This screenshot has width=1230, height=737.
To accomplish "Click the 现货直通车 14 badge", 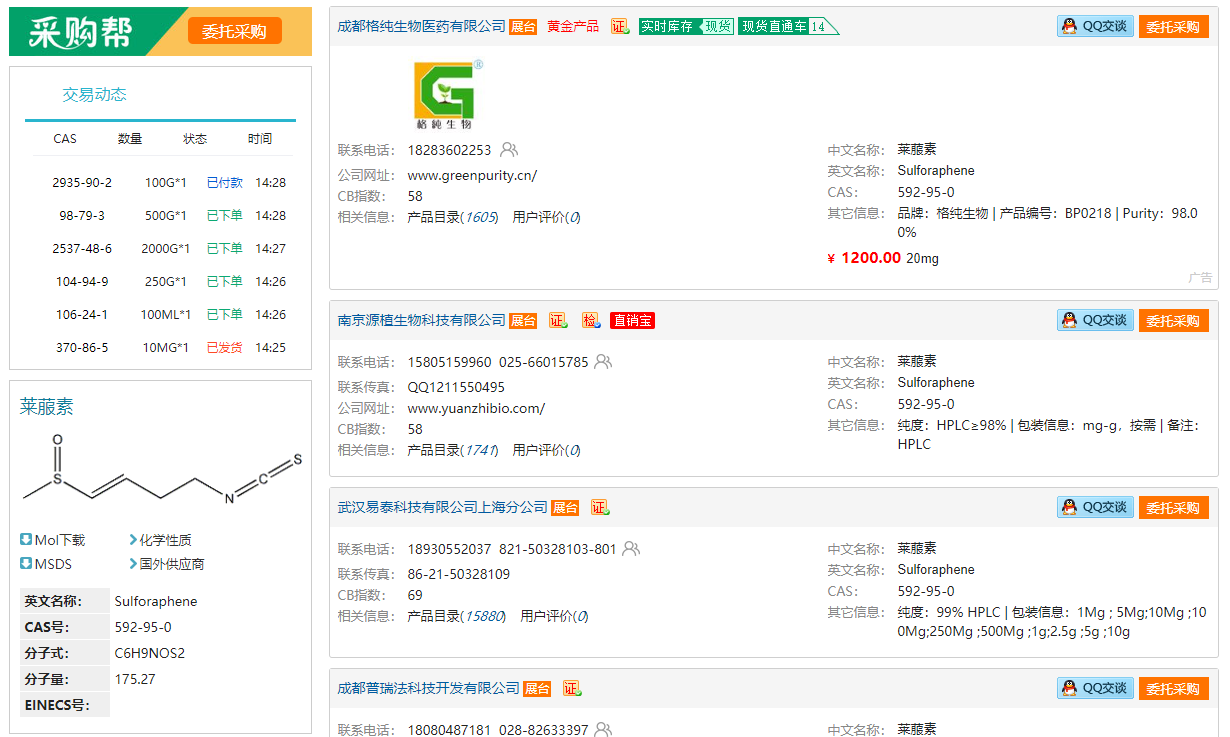I will 787,27.
